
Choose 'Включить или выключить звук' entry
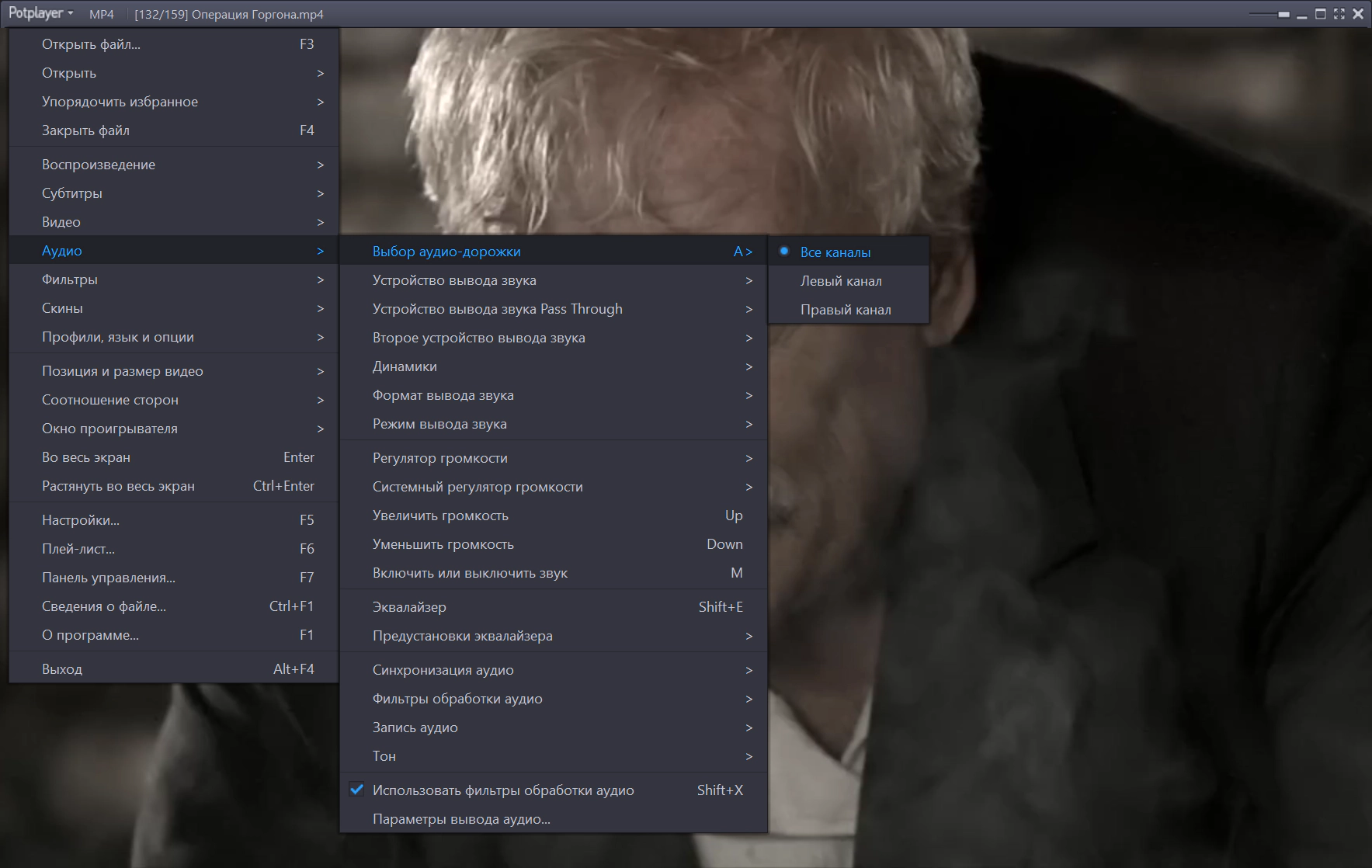(x=554, y=573)
